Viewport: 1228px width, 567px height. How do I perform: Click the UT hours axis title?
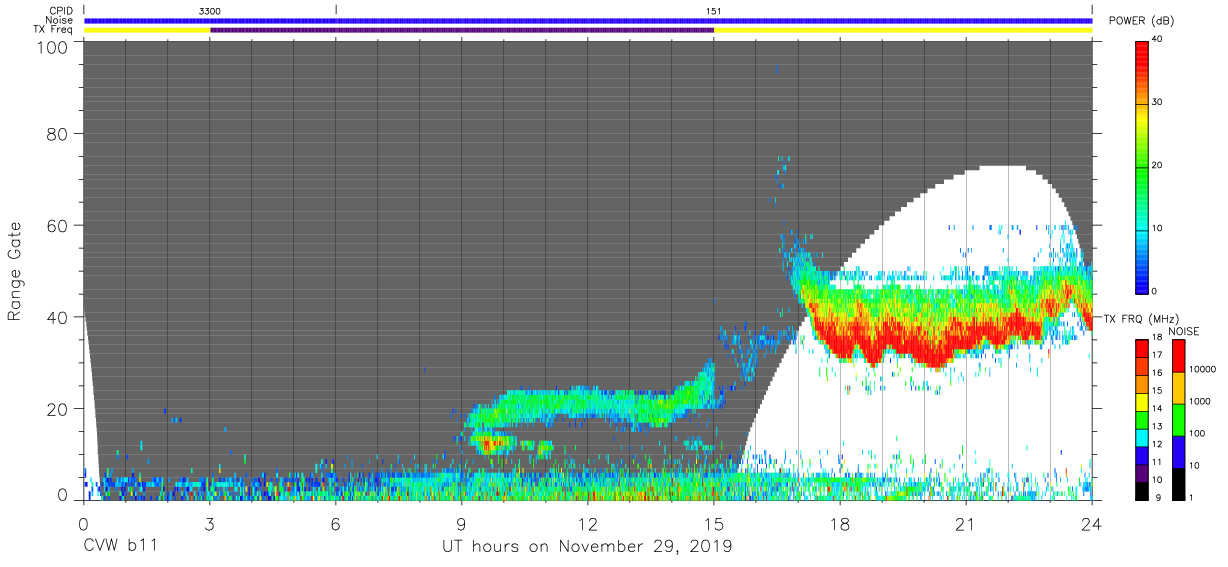(x=588, y=547)
